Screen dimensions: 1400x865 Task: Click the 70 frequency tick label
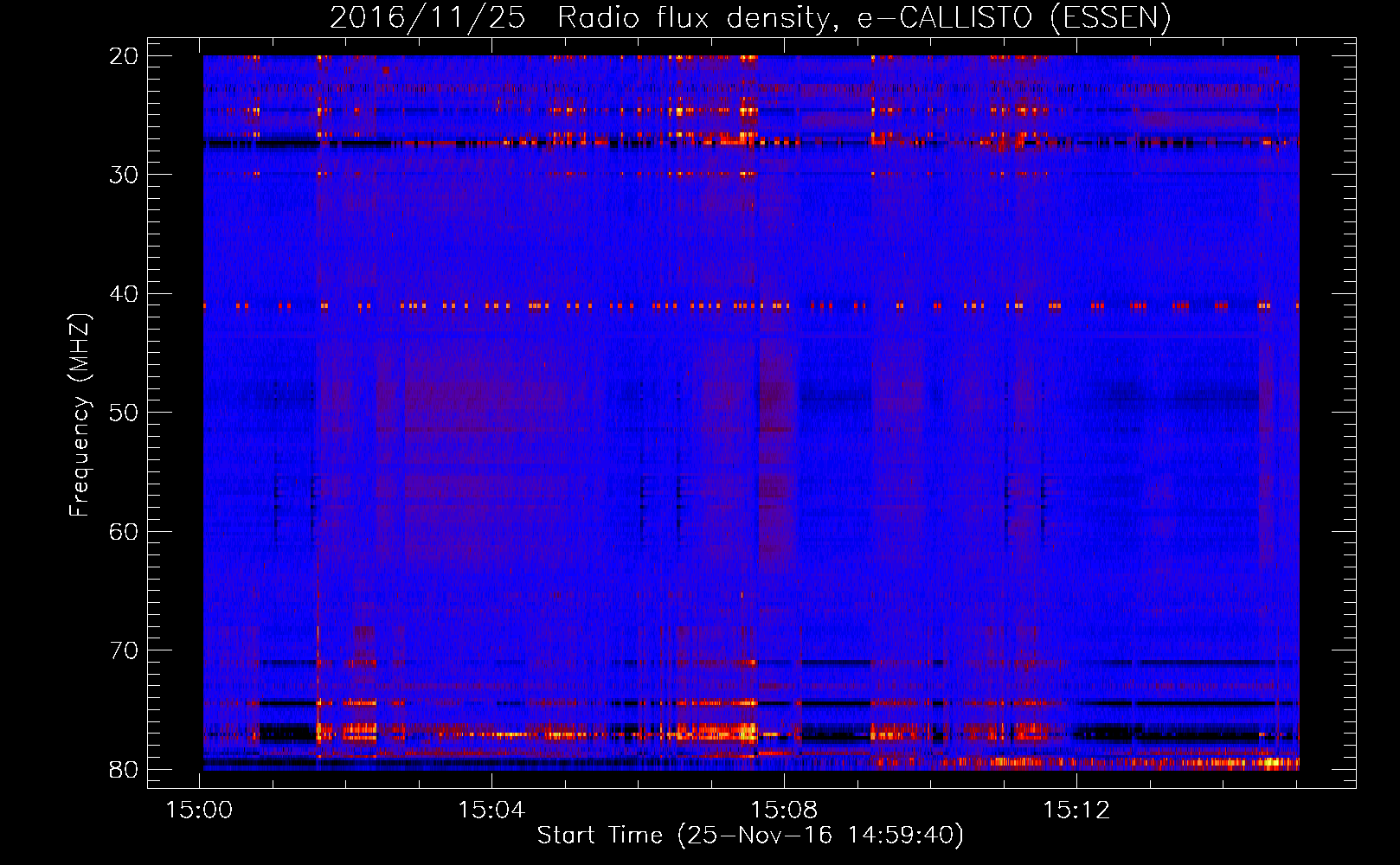tap(124, 650)
